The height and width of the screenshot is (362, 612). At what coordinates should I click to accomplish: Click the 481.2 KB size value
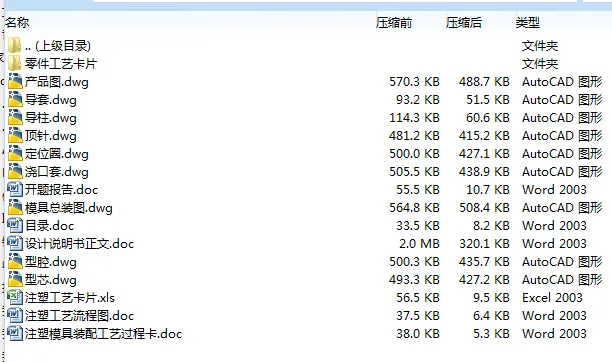point(414,136)
